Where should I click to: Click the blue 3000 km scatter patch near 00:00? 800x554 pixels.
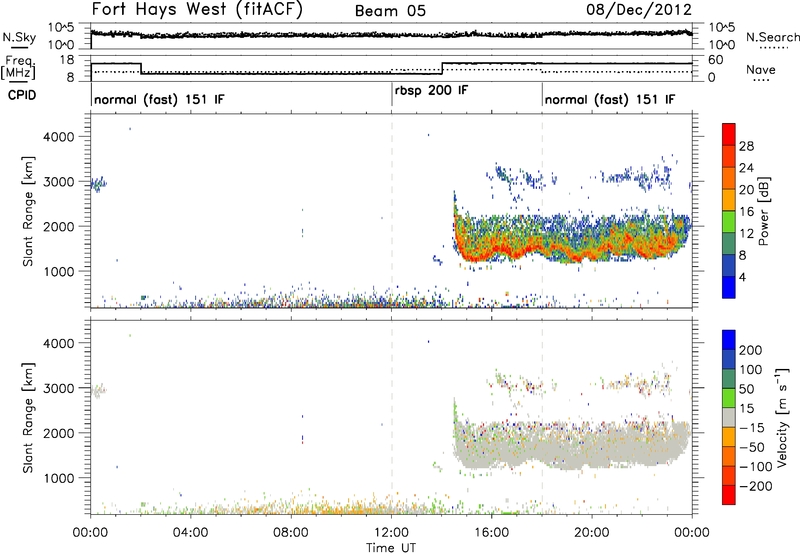(x=98, y=184)
